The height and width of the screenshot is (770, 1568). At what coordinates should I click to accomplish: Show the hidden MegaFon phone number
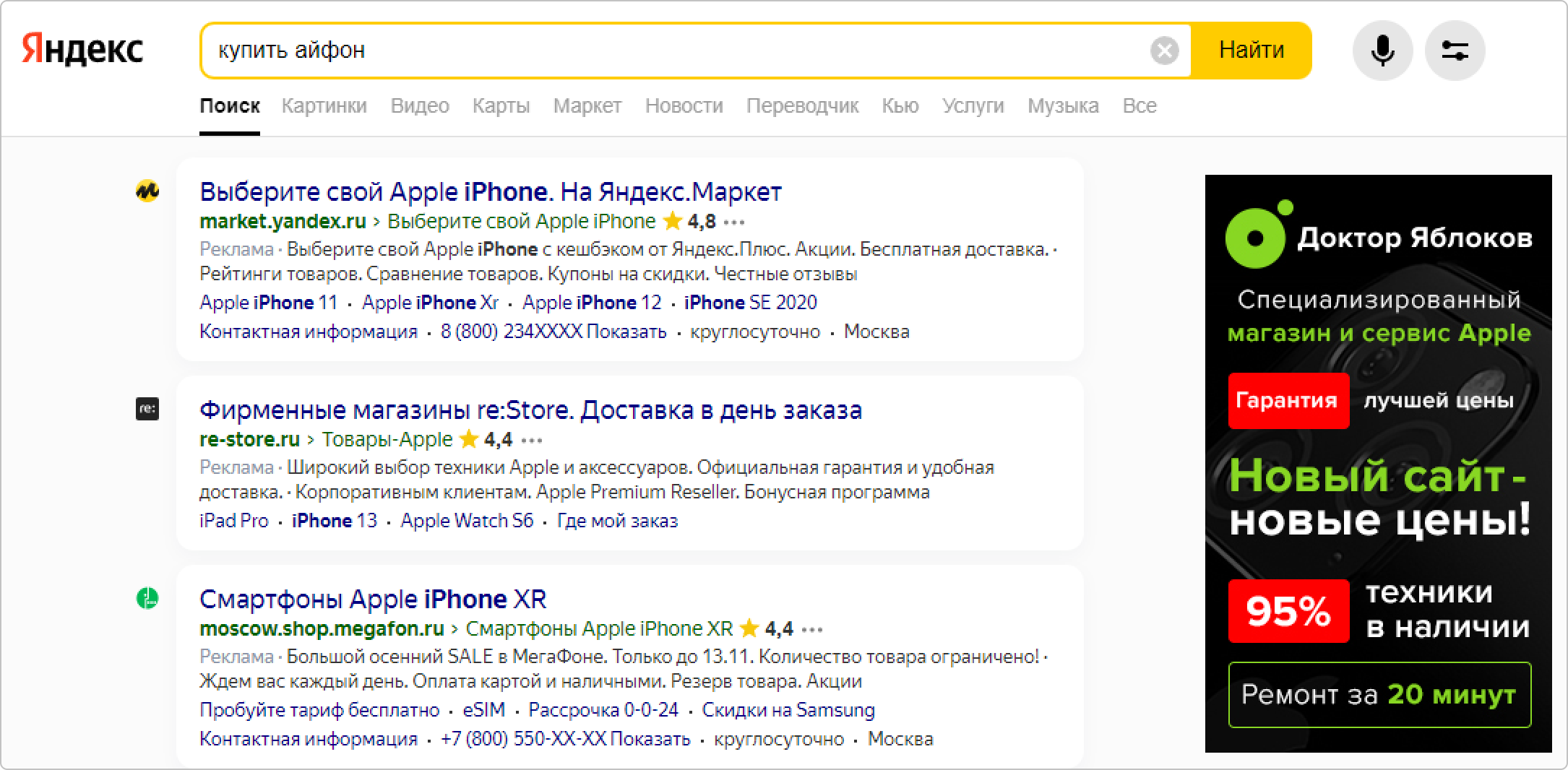pyautogui.click(x=650, y=739)
